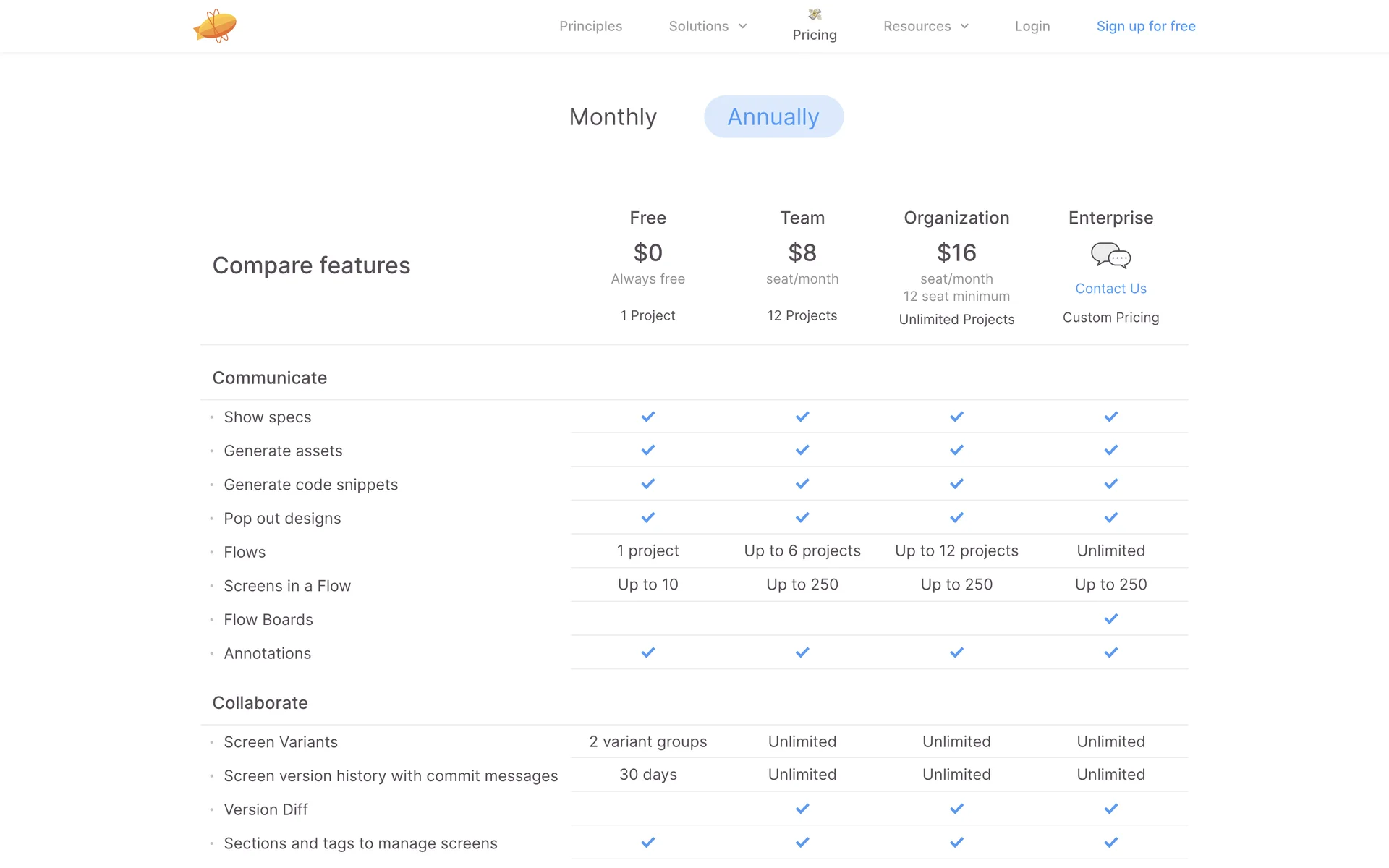This screenshot has width=1389, height=868.
Task: Click the small icon above Pricing
Action: pos(815,14)
